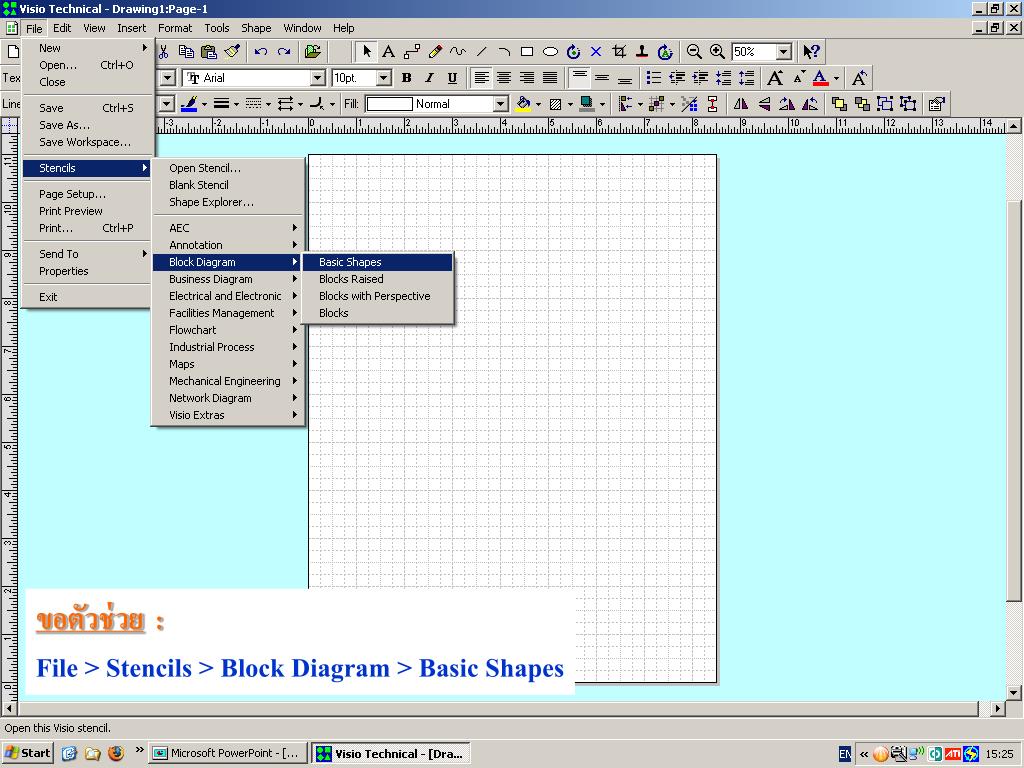The width and height of the screenshot is (1024, 768).
Task: Click the What's This help icon
Action: point(811,52)
